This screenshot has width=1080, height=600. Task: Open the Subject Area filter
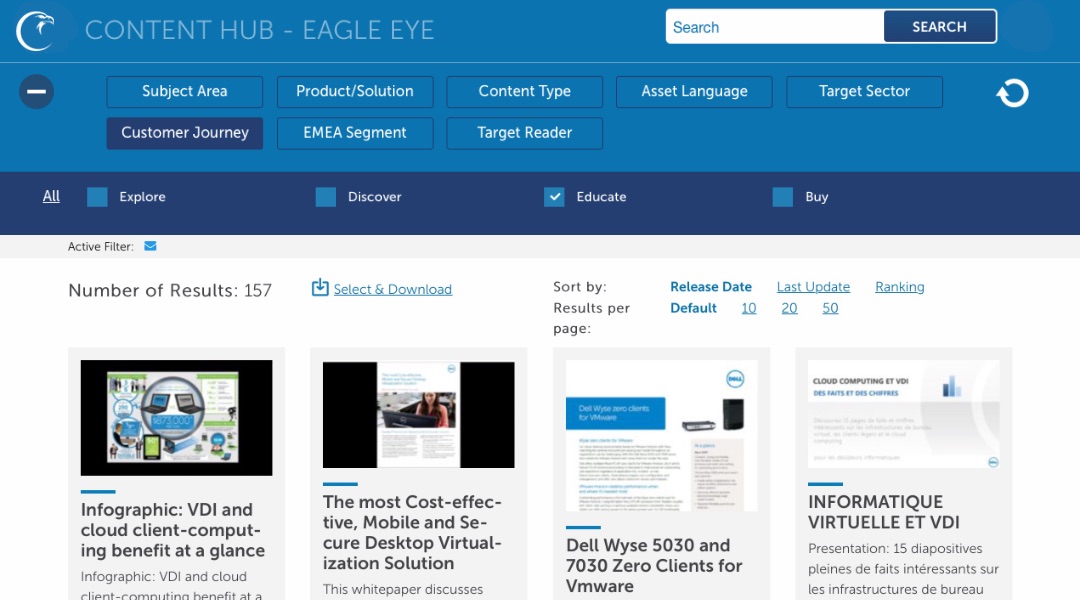(x=185, y=92)
